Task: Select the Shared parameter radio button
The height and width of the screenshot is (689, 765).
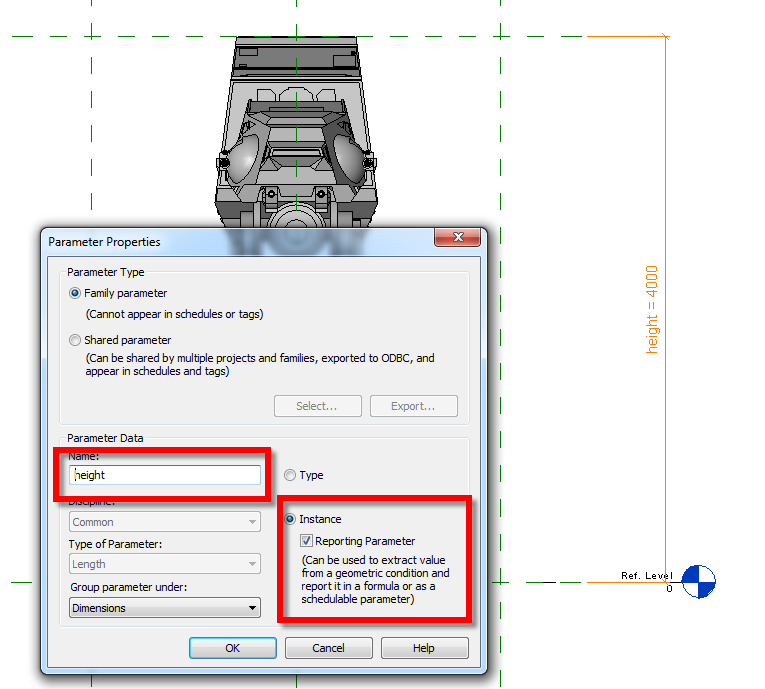Action: tap(75, 340)
